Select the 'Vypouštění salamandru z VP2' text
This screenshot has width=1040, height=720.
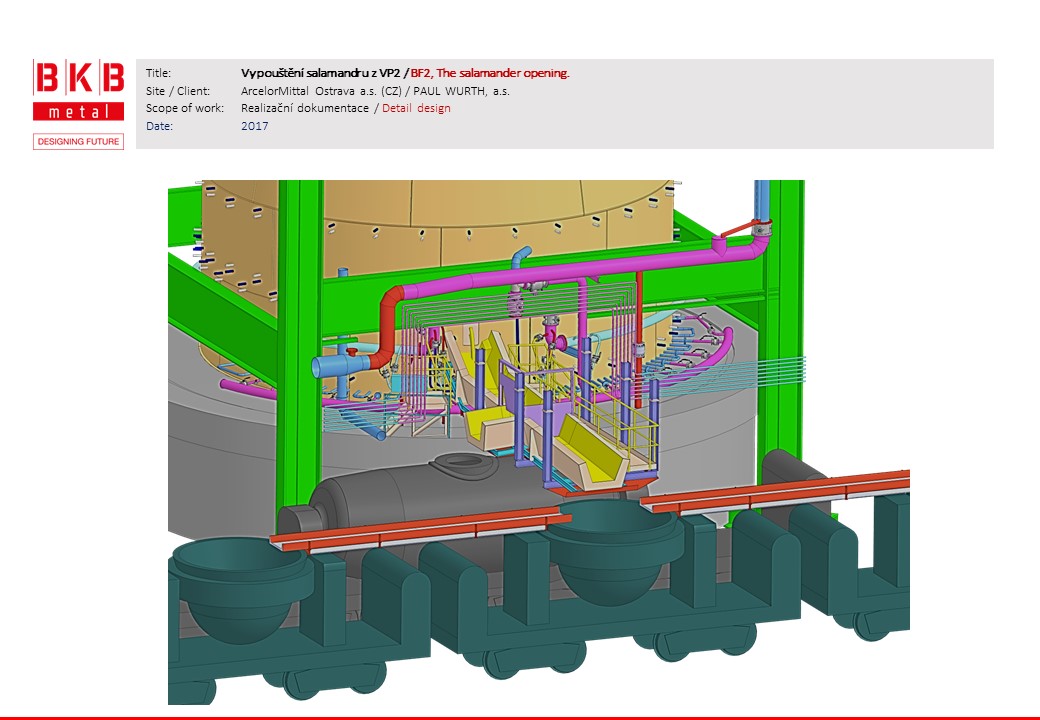click(x=320, y=73)
